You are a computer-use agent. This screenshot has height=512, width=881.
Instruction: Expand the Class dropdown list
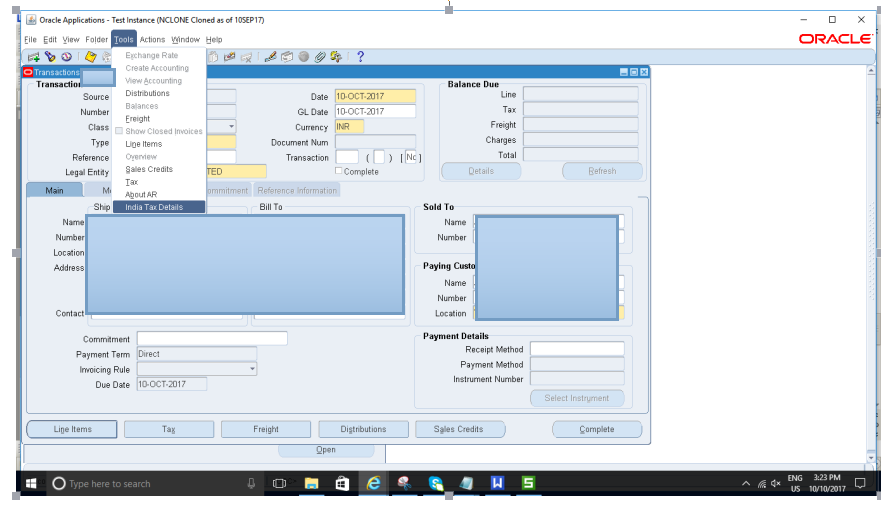pyautogui.click(x=231, y=127)
